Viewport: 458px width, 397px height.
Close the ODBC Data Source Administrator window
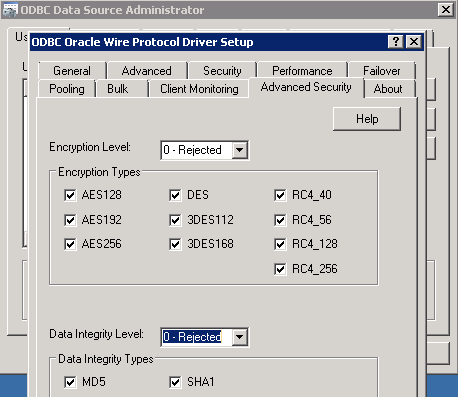click(x=446, y=10)
